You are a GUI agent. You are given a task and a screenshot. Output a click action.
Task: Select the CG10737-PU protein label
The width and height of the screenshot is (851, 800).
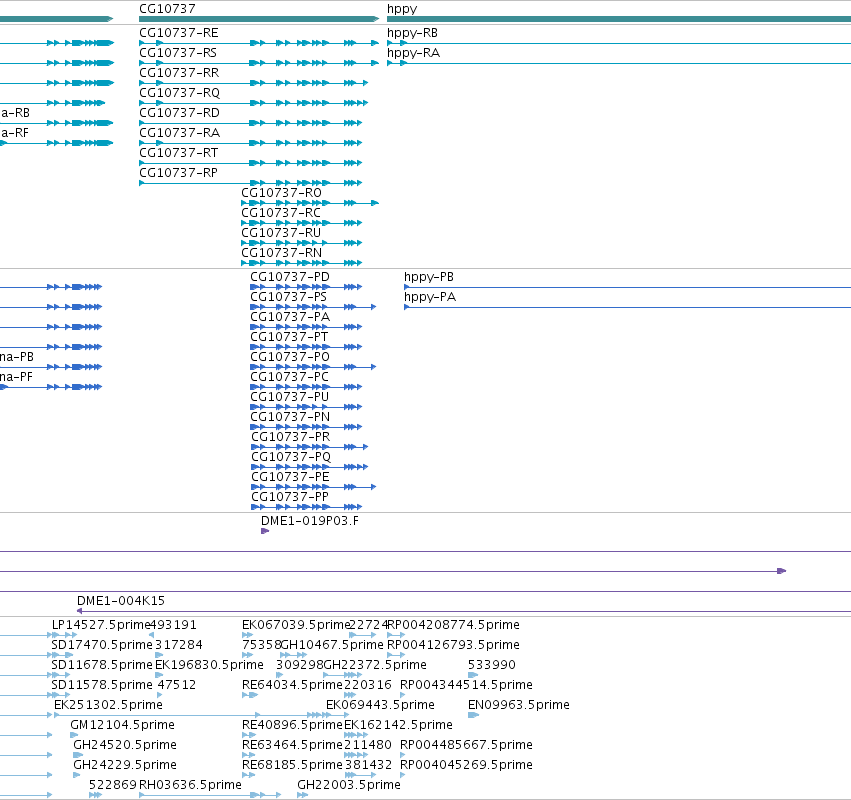pos(290,397)
